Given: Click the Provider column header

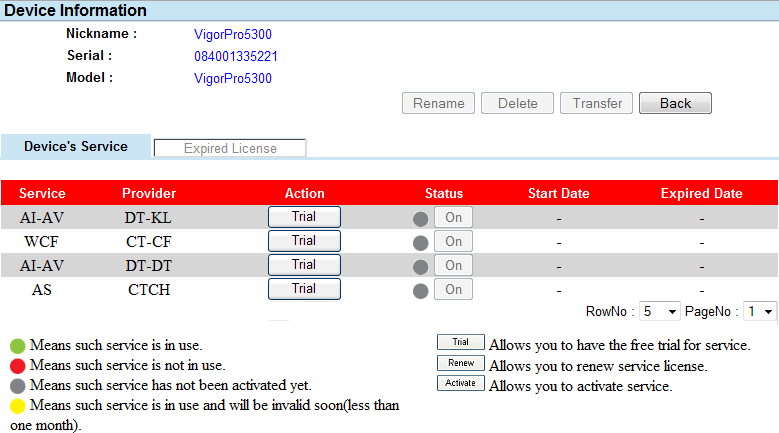Looking at the screenshot, I should click(149, 193).
